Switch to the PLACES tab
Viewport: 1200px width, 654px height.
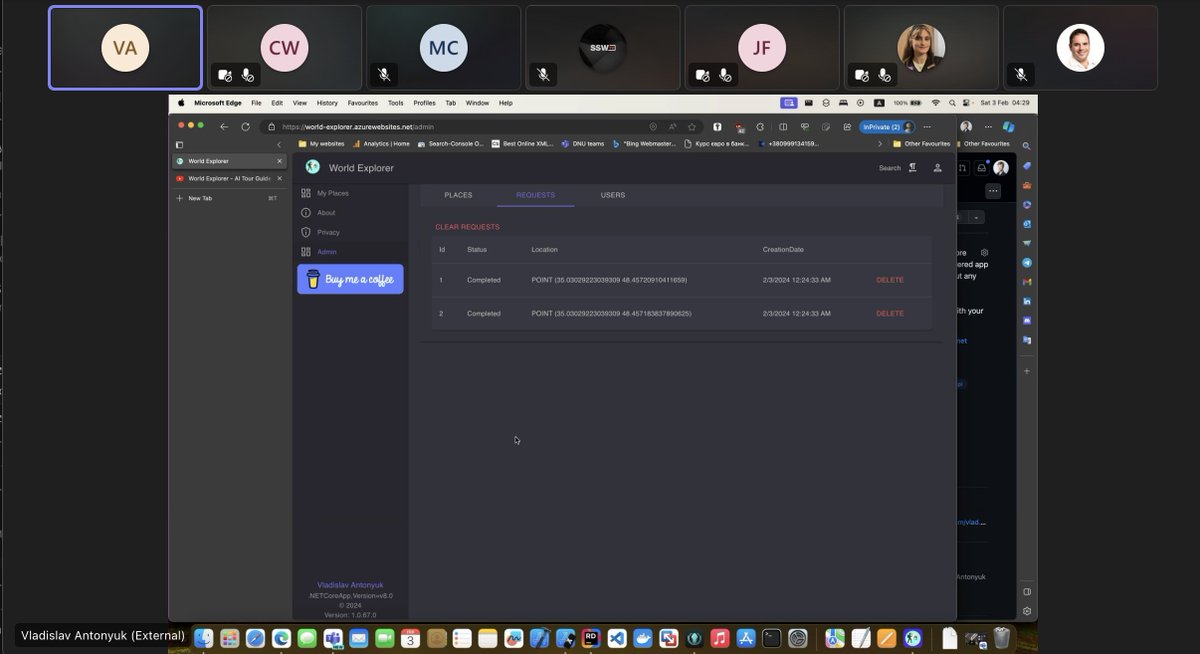458,195
